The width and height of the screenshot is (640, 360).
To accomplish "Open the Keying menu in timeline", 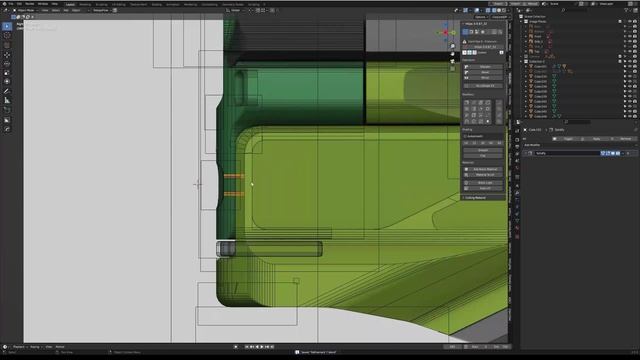I will click(35, 347).
